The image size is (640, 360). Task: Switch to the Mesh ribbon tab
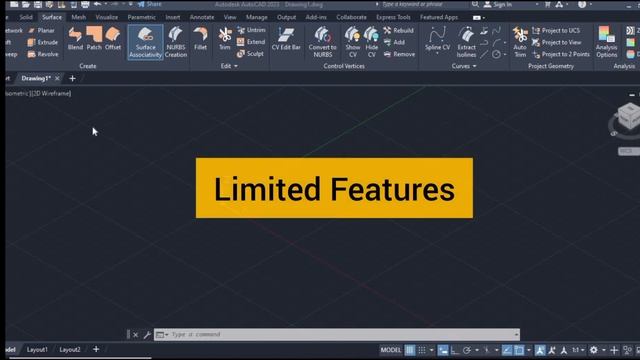78,17
